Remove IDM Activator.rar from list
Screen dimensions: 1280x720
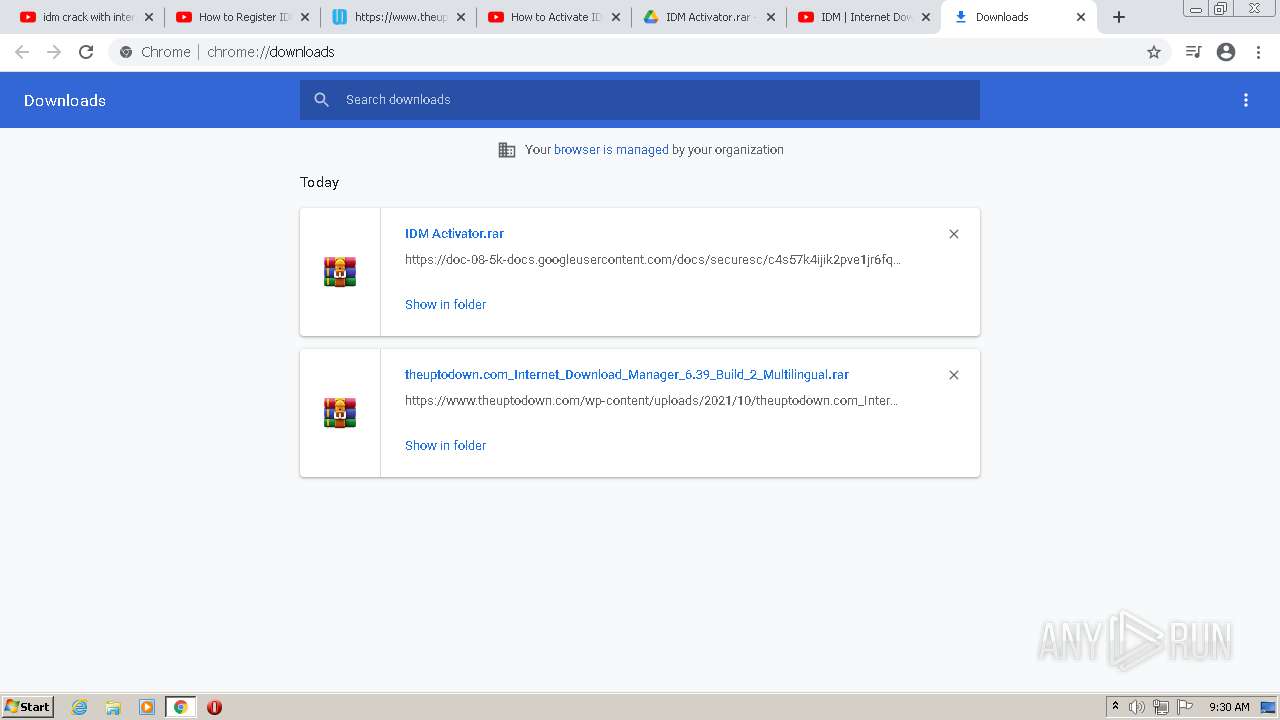[x=954, y=234]
